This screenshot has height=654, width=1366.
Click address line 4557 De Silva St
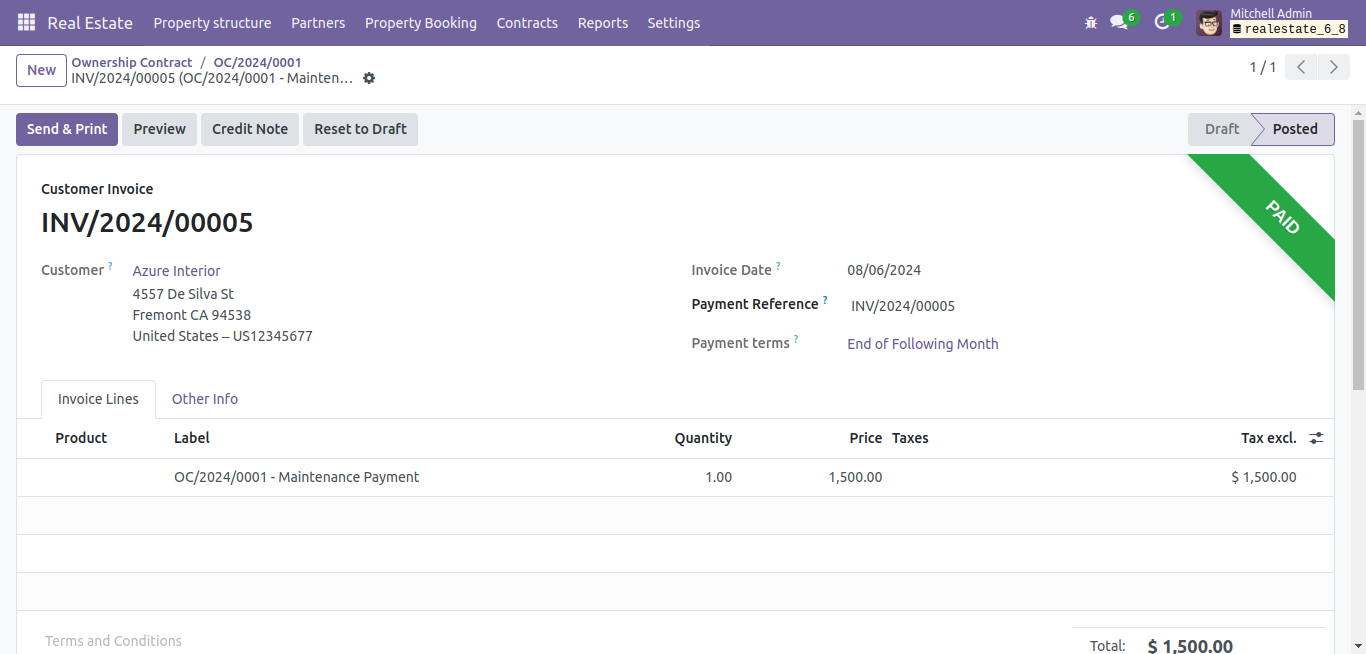[183, 294]
